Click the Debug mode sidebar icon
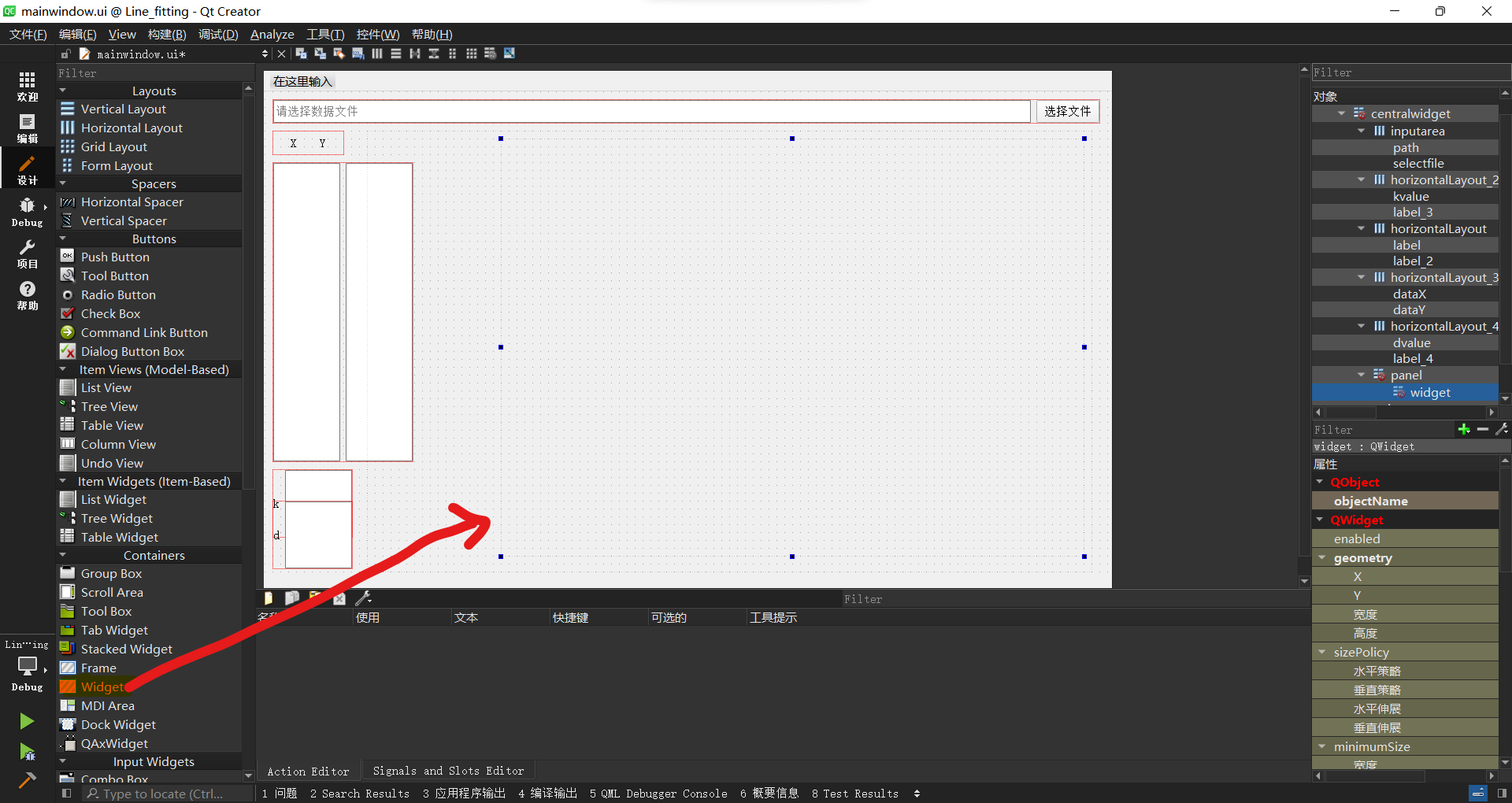This screenshot has width=1512, height=803. (x=27, y=211)
